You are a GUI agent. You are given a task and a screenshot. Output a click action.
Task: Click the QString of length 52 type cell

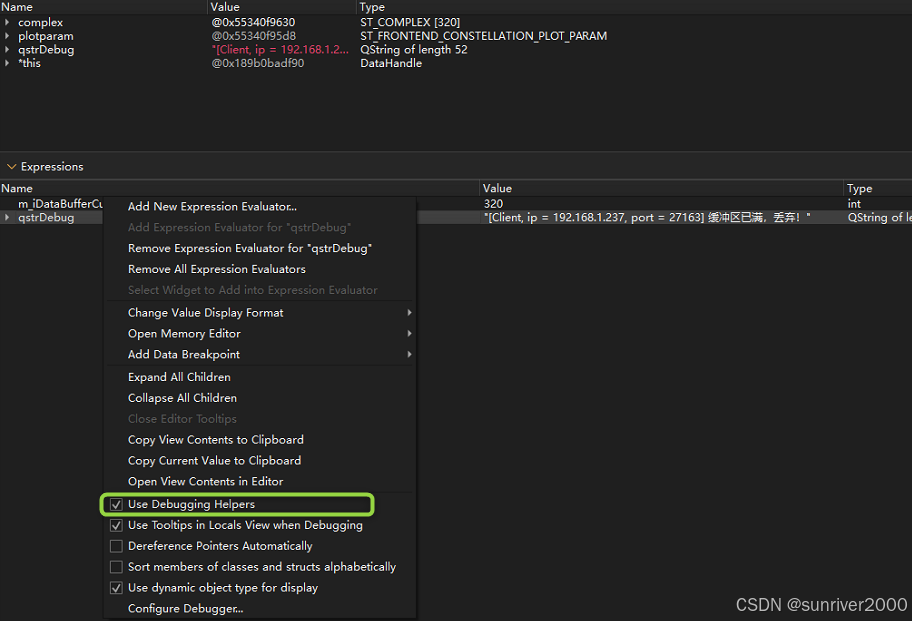(x=414, y=49)
